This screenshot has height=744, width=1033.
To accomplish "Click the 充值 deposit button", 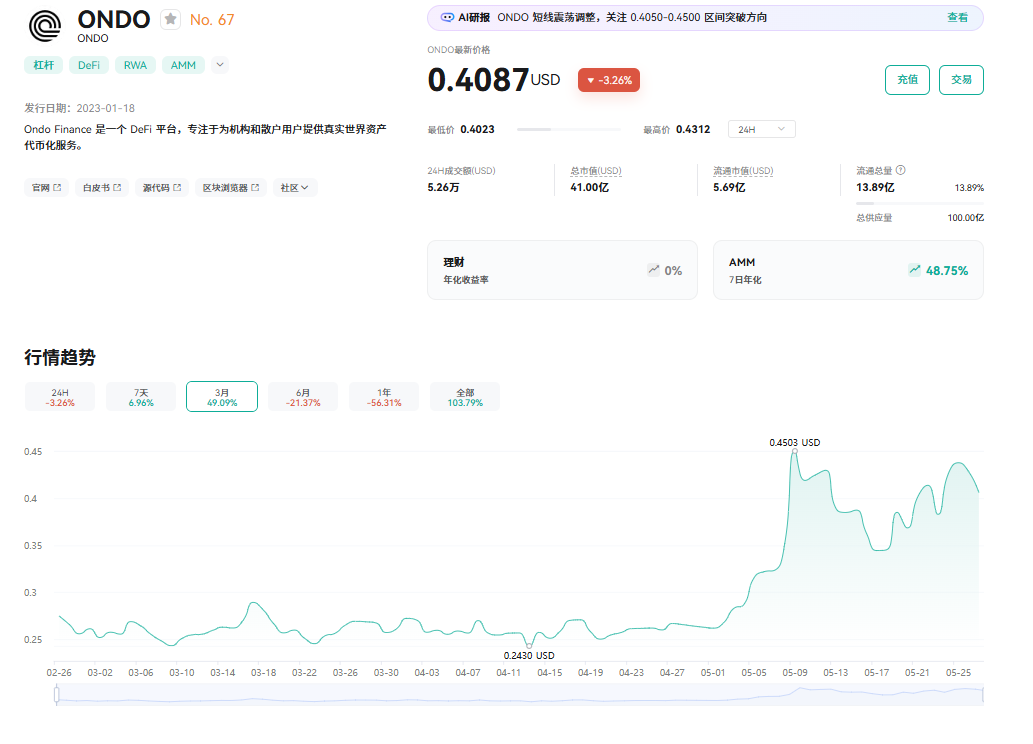I will tap(907, 80).
